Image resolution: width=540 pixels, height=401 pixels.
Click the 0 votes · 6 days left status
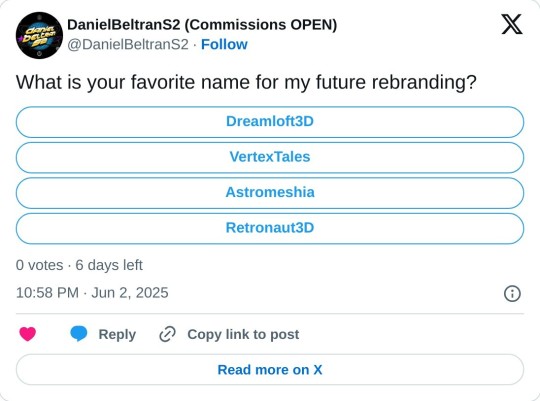pos(79,265)
